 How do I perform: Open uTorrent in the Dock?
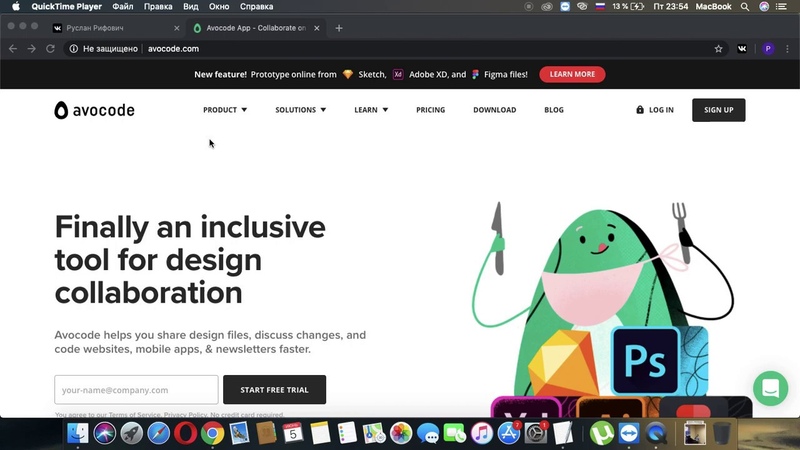click(602, 433)
